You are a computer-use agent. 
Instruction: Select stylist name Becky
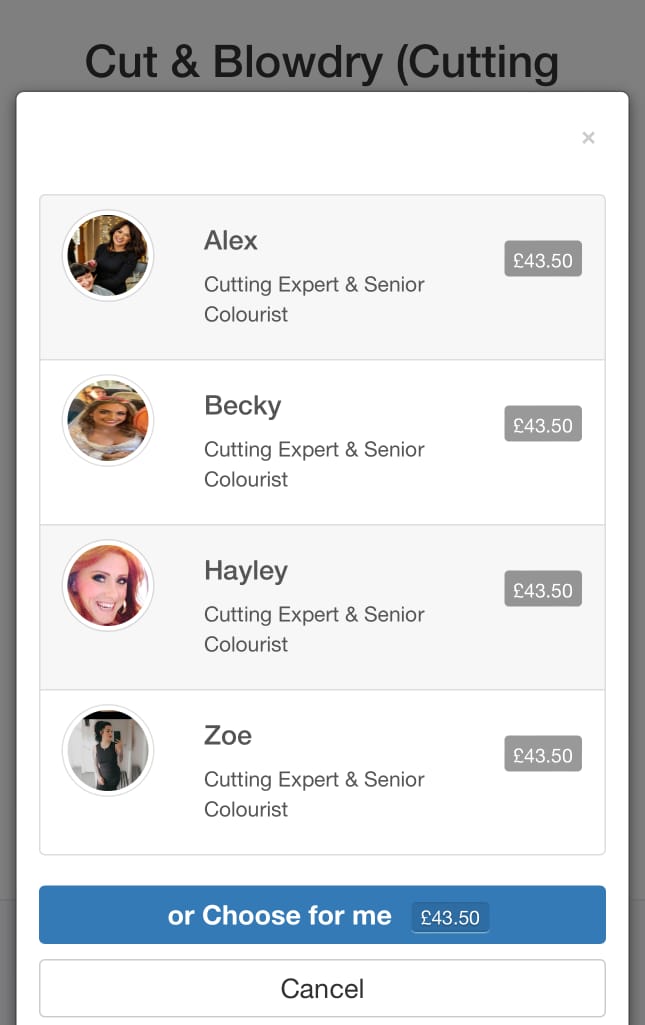(x=243, y=406)
